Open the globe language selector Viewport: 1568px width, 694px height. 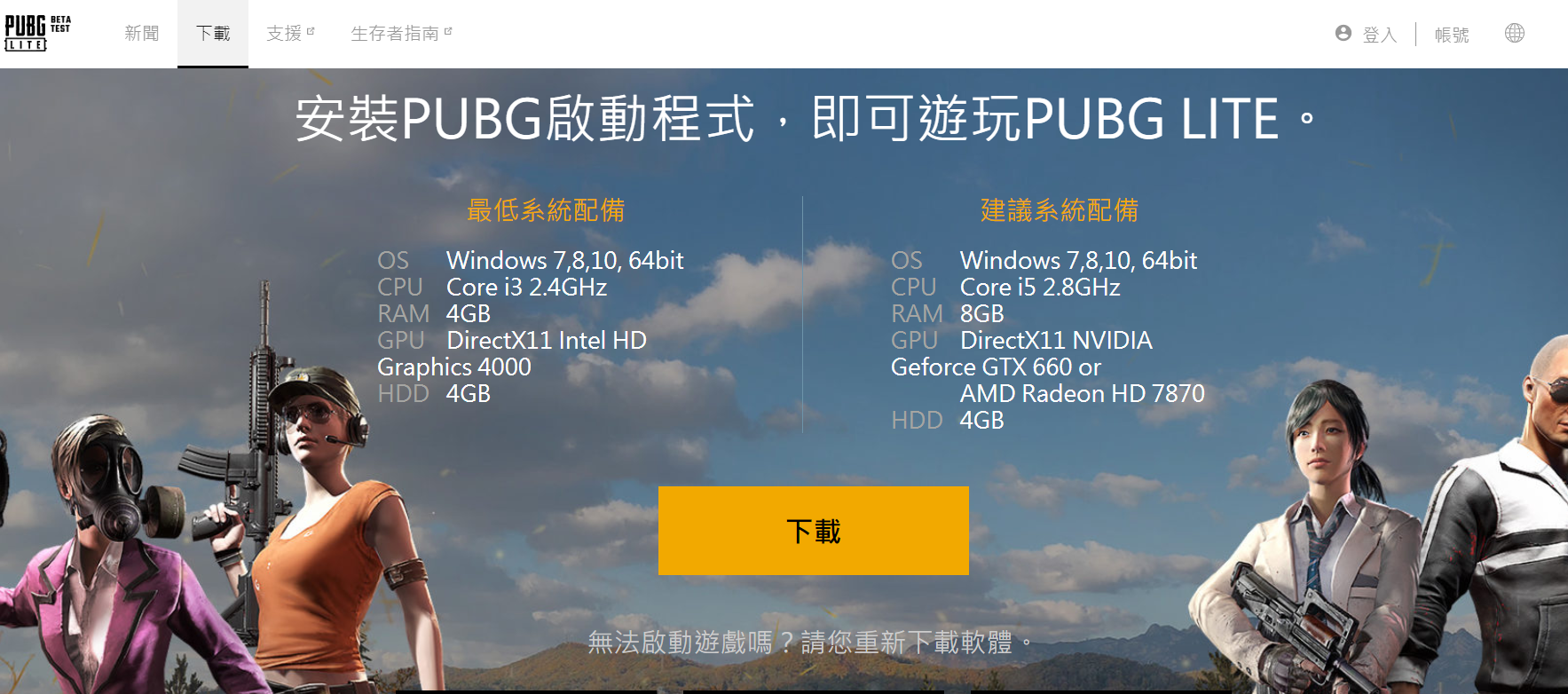1515,33
